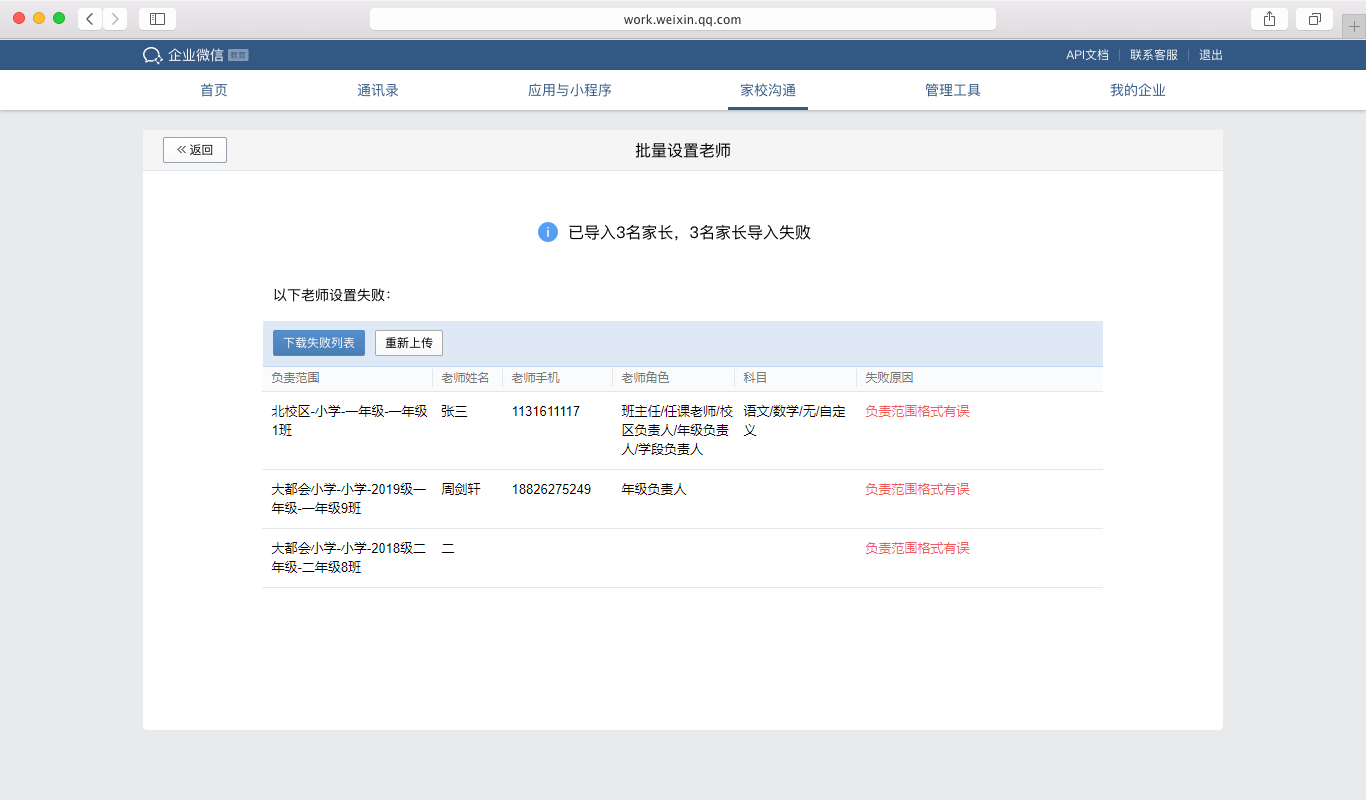Click the 重新上传 button
The width and height of the screenshot is (1366, 800).
coord(409,343)
